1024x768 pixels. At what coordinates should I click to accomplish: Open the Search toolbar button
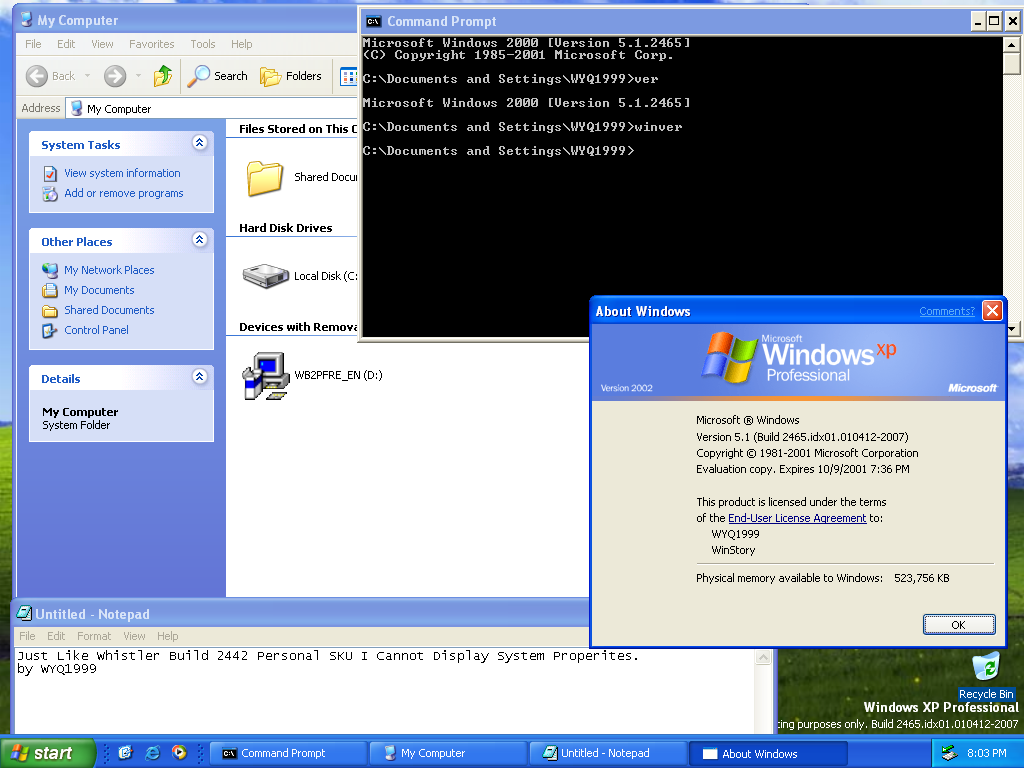[x=219, y=76]
